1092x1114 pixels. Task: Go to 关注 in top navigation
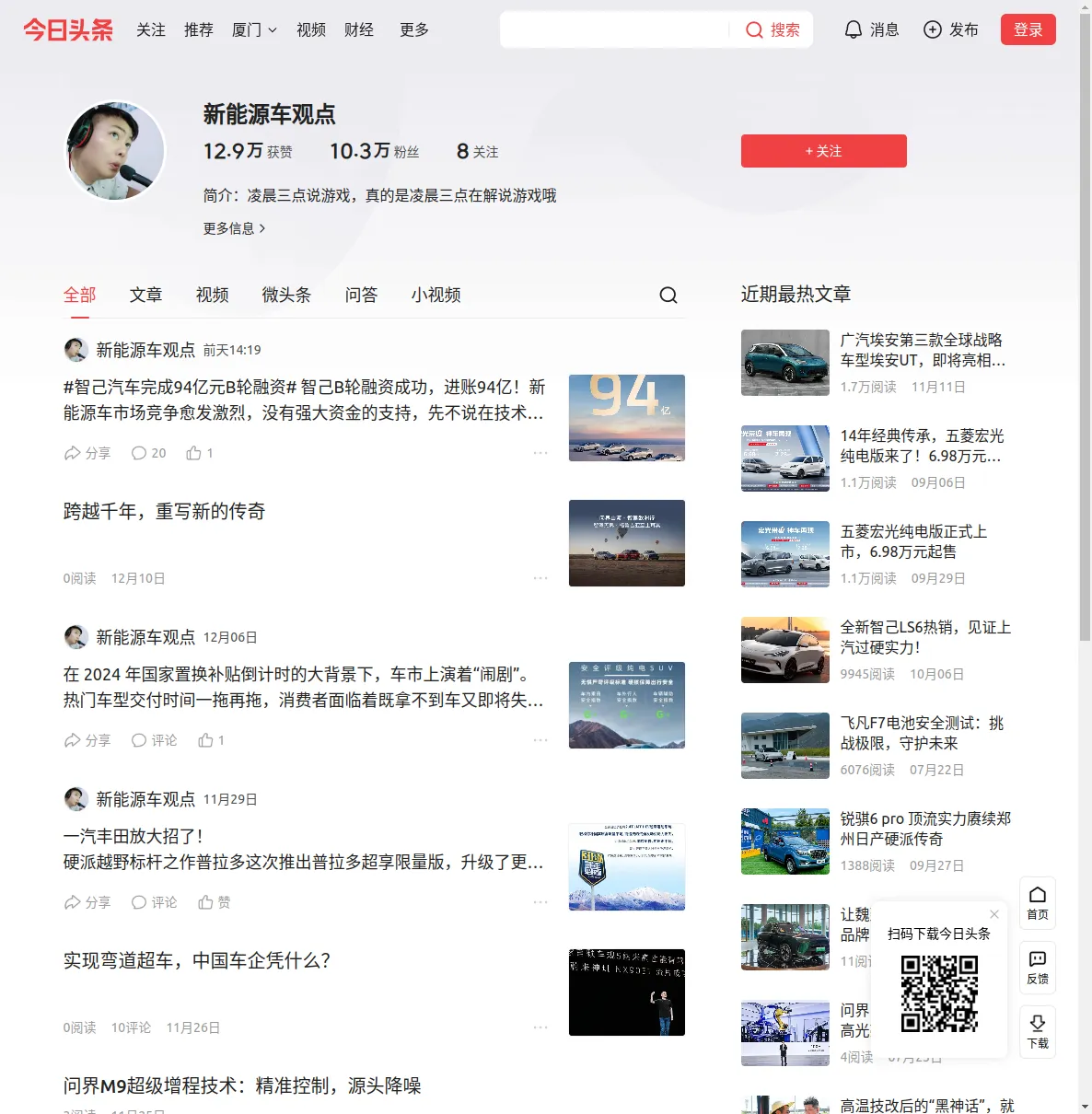(151, 29)
